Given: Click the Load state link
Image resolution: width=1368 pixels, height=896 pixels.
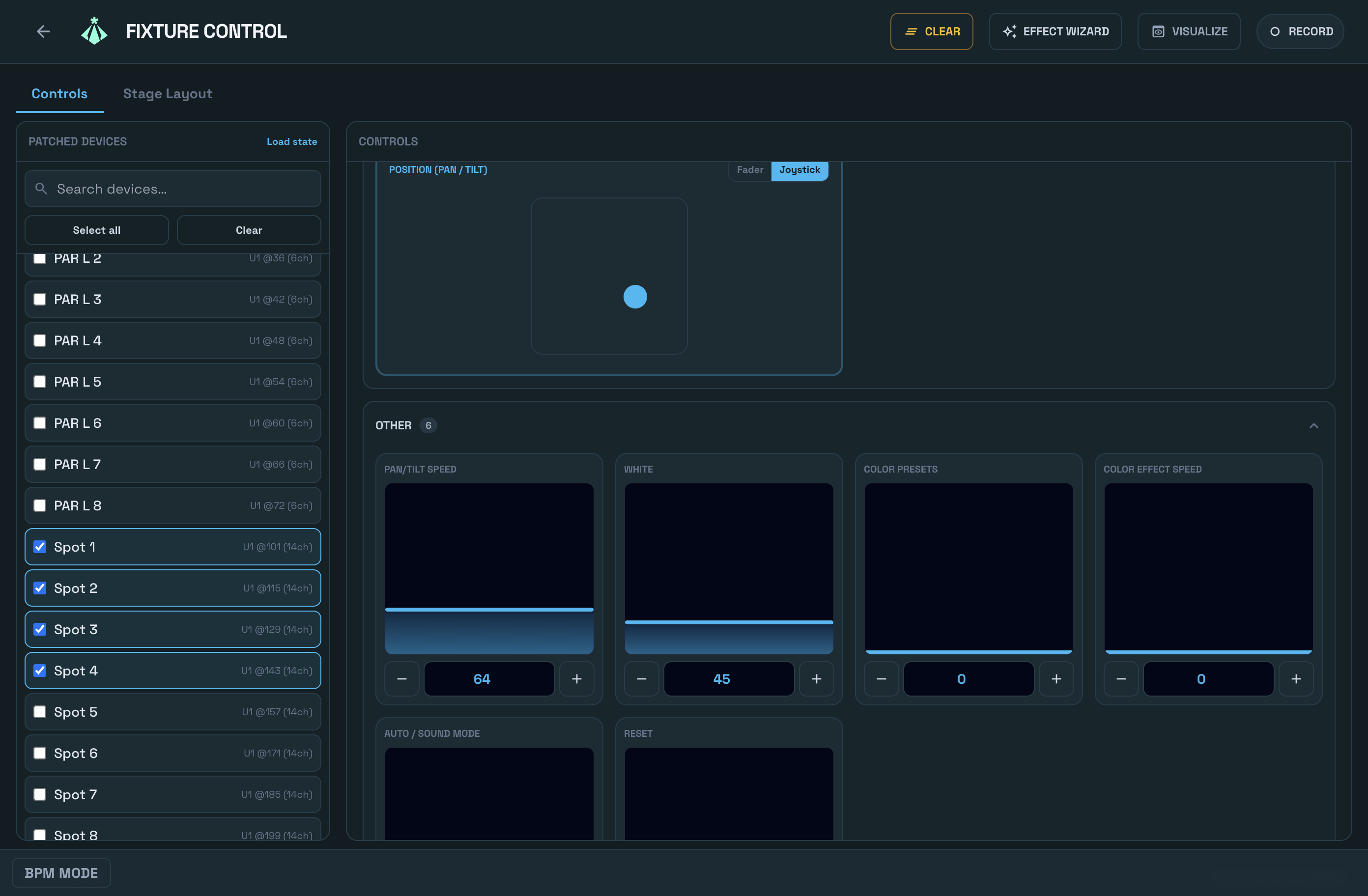Looking at the screenshot, I should [291, 141].
